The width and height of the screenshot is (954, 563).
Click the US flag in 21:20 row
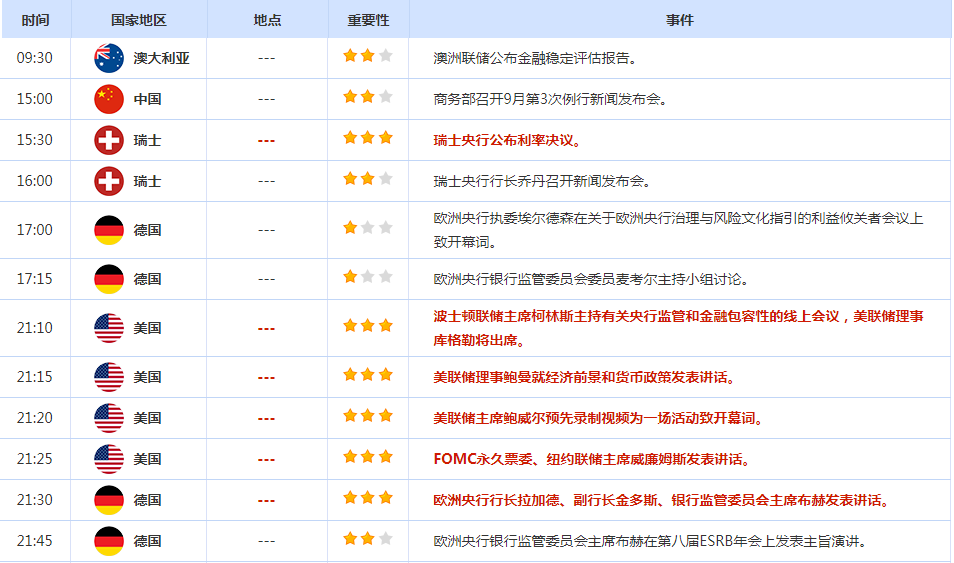click(x=109, y=418)
